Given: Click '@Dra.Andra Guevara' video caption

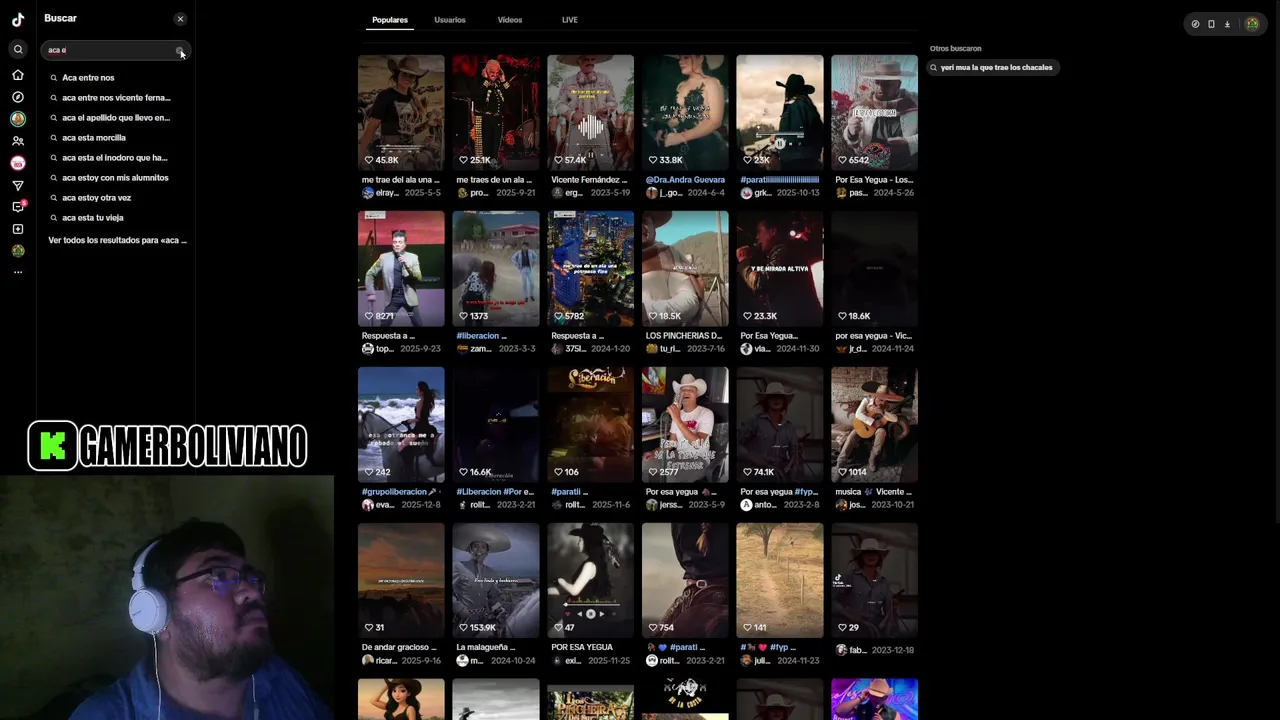Looking at the screenshot, I should (x=685, y=180).
